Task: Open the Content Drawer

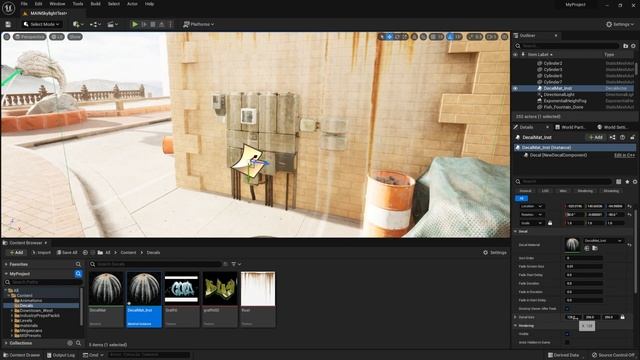Action: [x=22, y=355]
